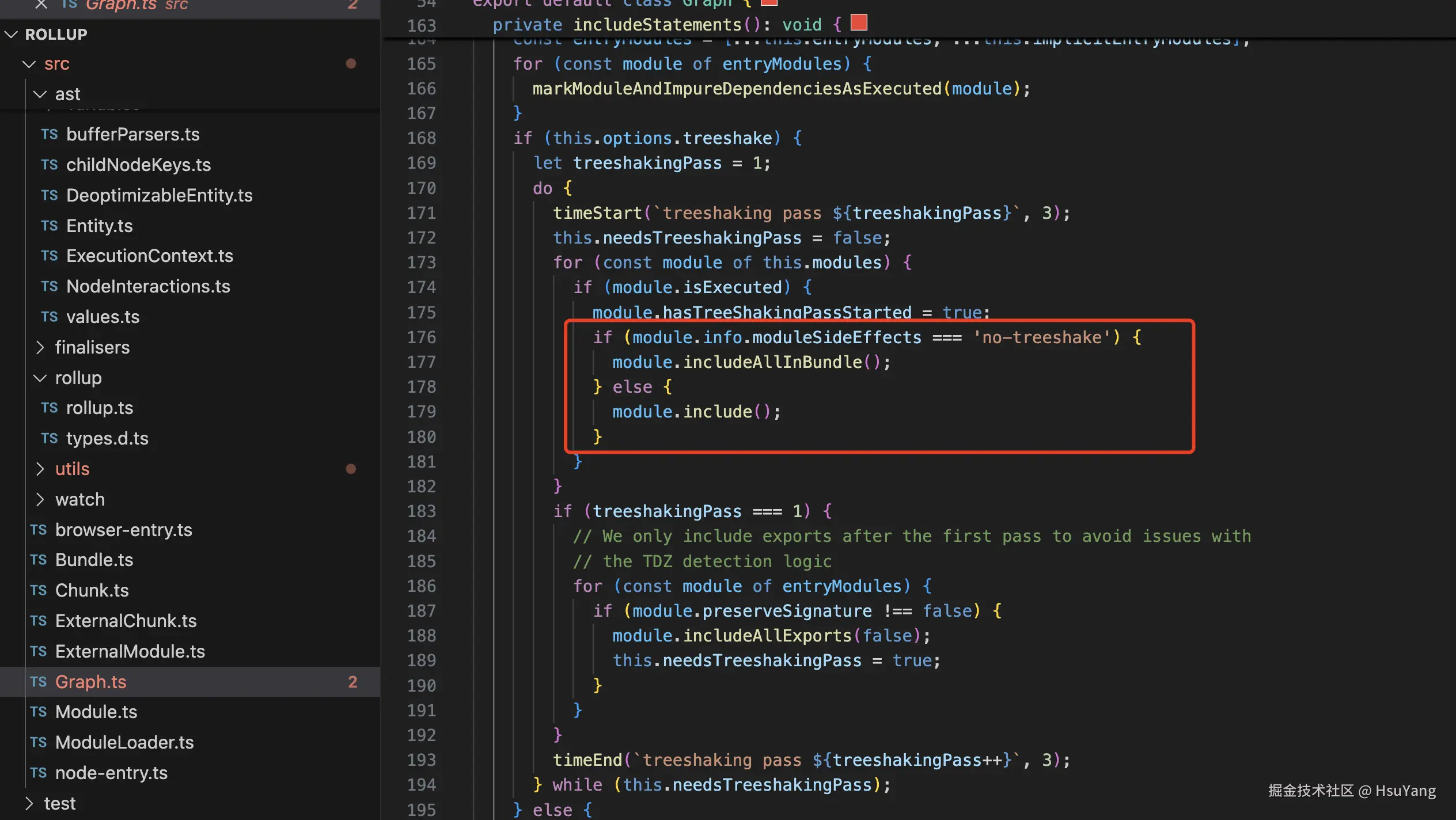The image size is (1456, 820).
Task: Click the modified dot beside utils folder
Action: (351, 469)
